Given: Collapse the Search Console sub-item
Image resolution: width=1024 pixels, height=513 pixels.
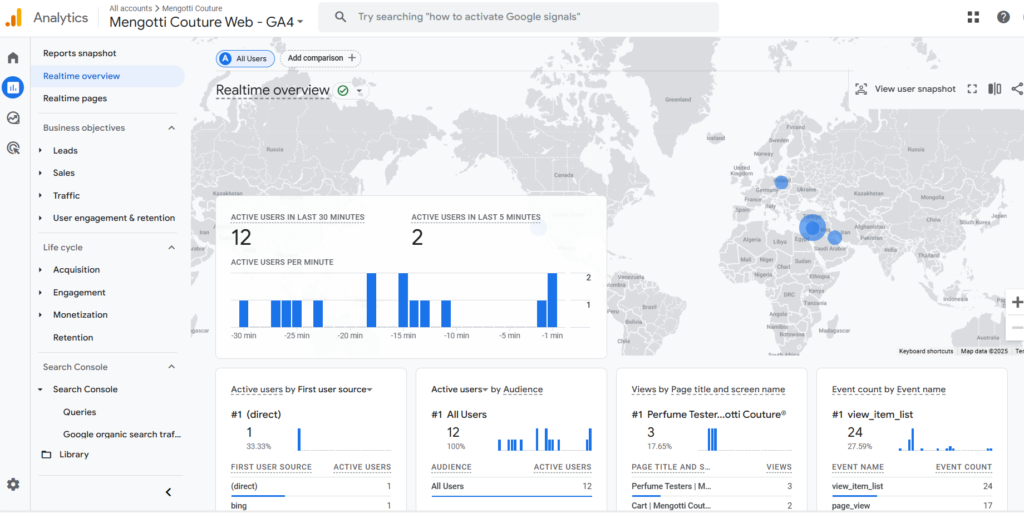Looking at the screenshot, I should tap(40, 390).
